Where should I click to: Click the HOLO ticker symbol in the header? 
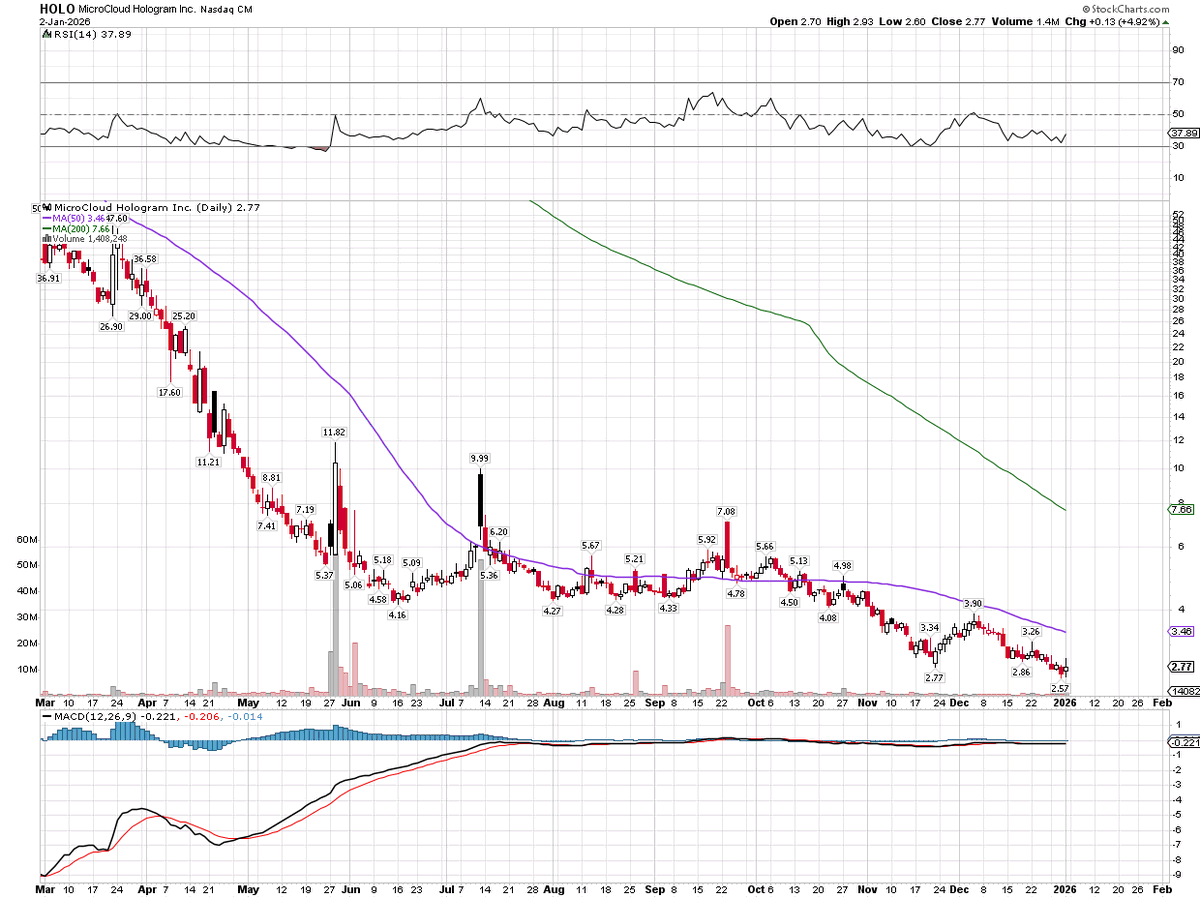coord(57,7)
